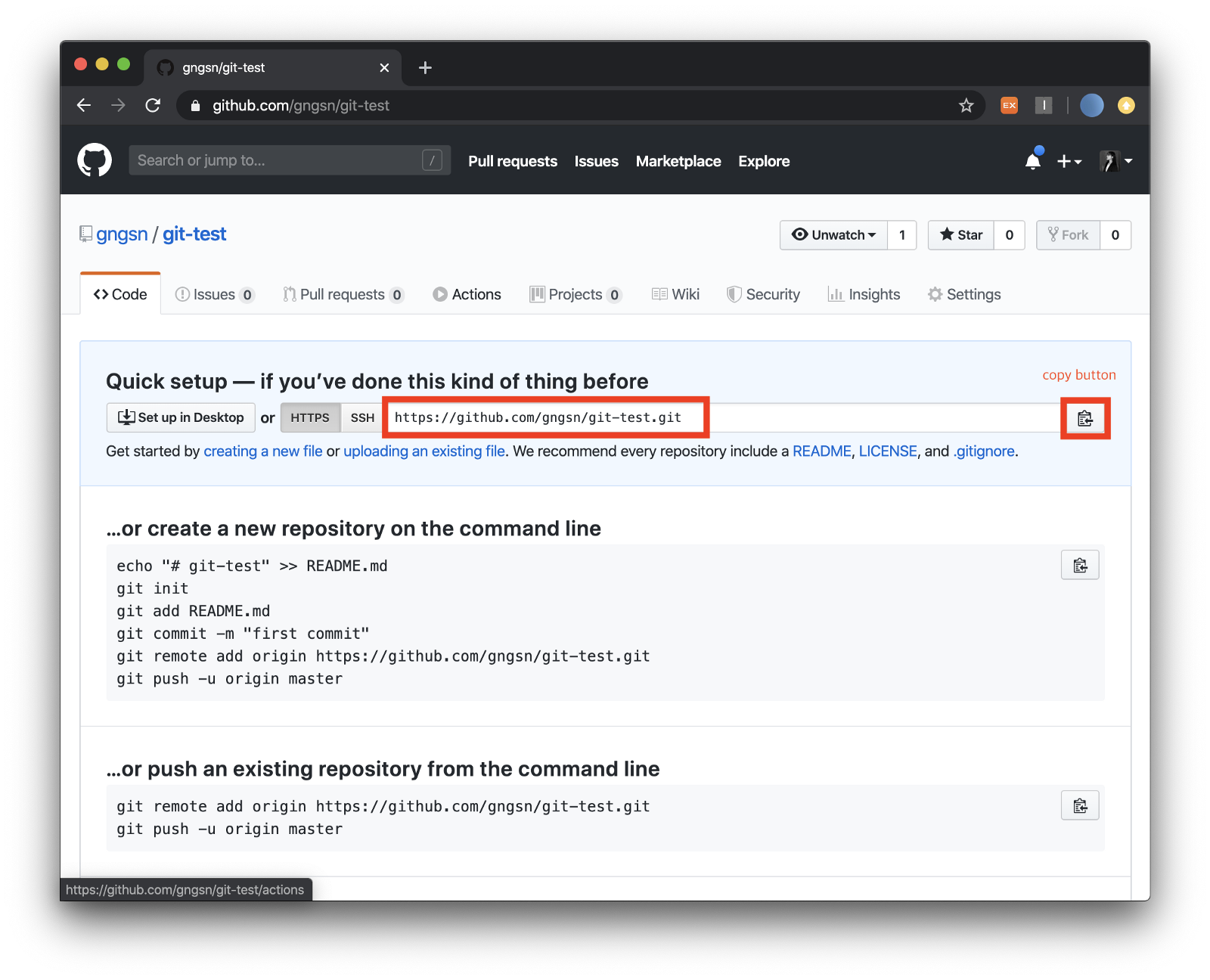The width and height of the screenshot is (1210, 980).
Task: Open the repository Settings tab
Action: 964,294
